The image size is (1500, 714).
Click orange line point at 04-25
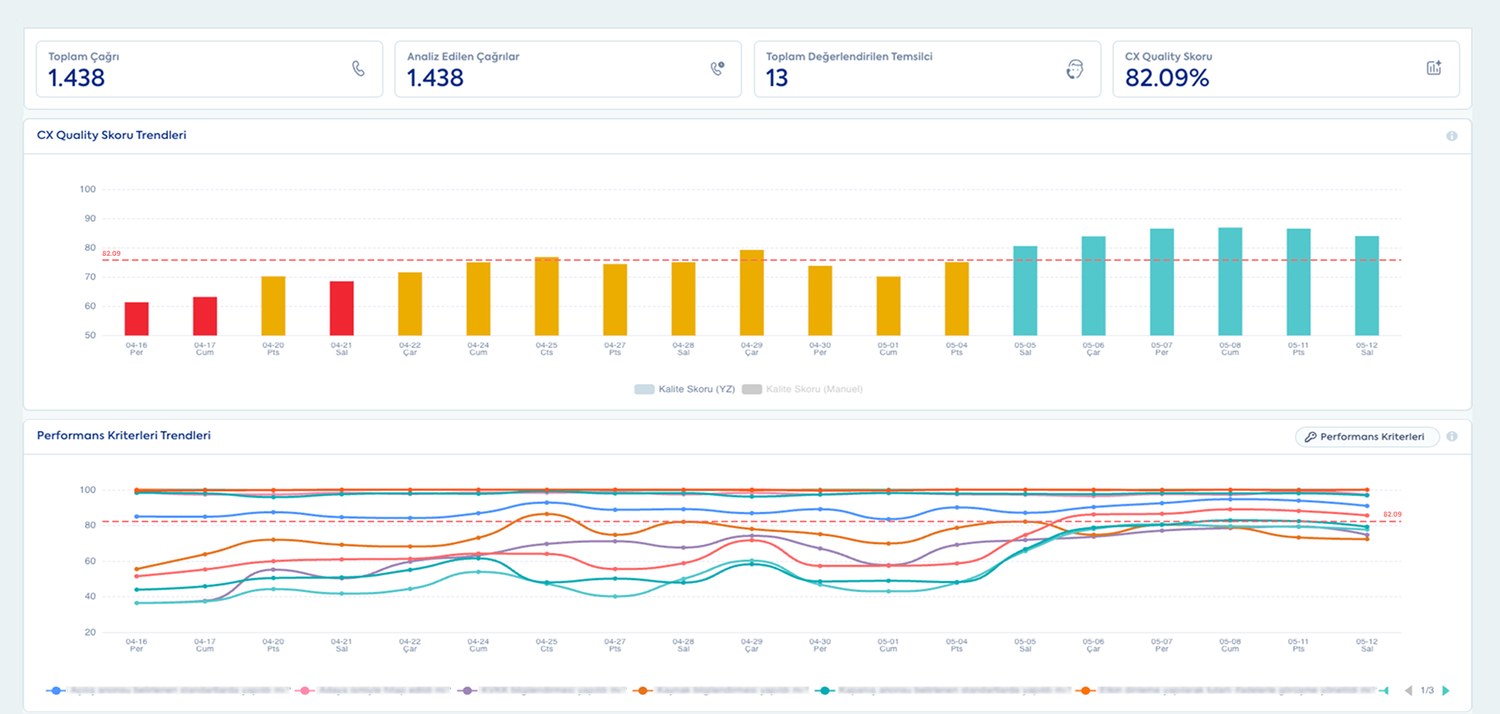coord(547,514)
